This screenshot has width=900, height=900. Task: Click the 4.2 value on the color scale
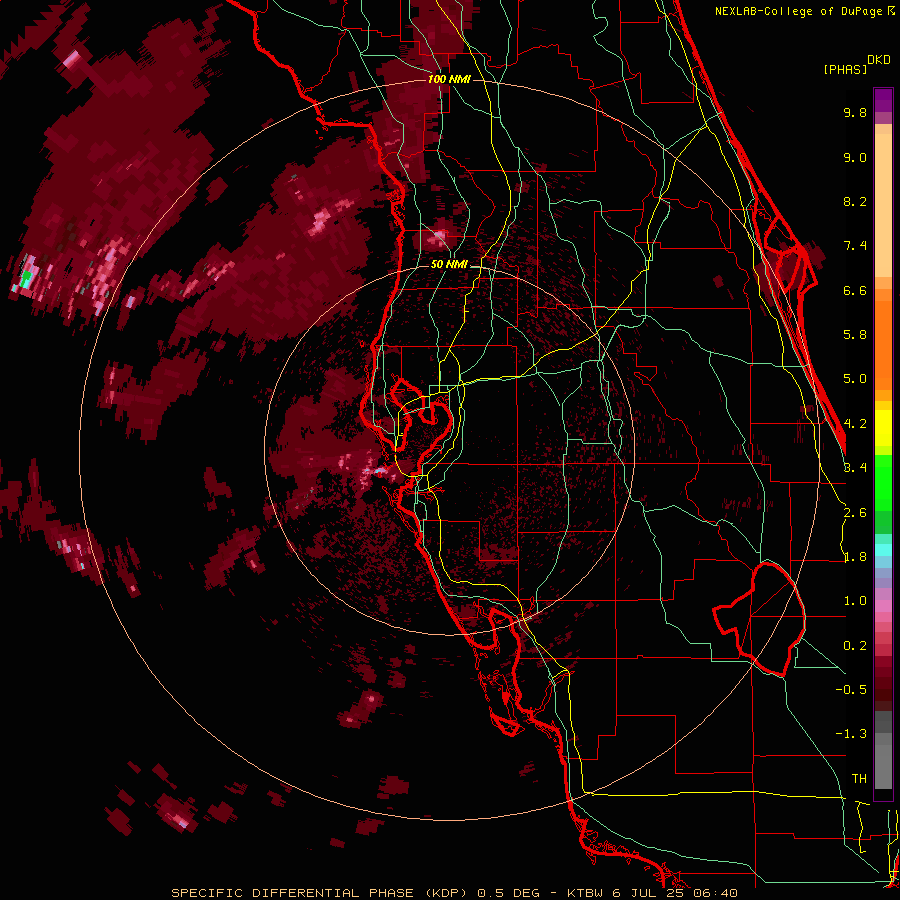tap(855, 424)
